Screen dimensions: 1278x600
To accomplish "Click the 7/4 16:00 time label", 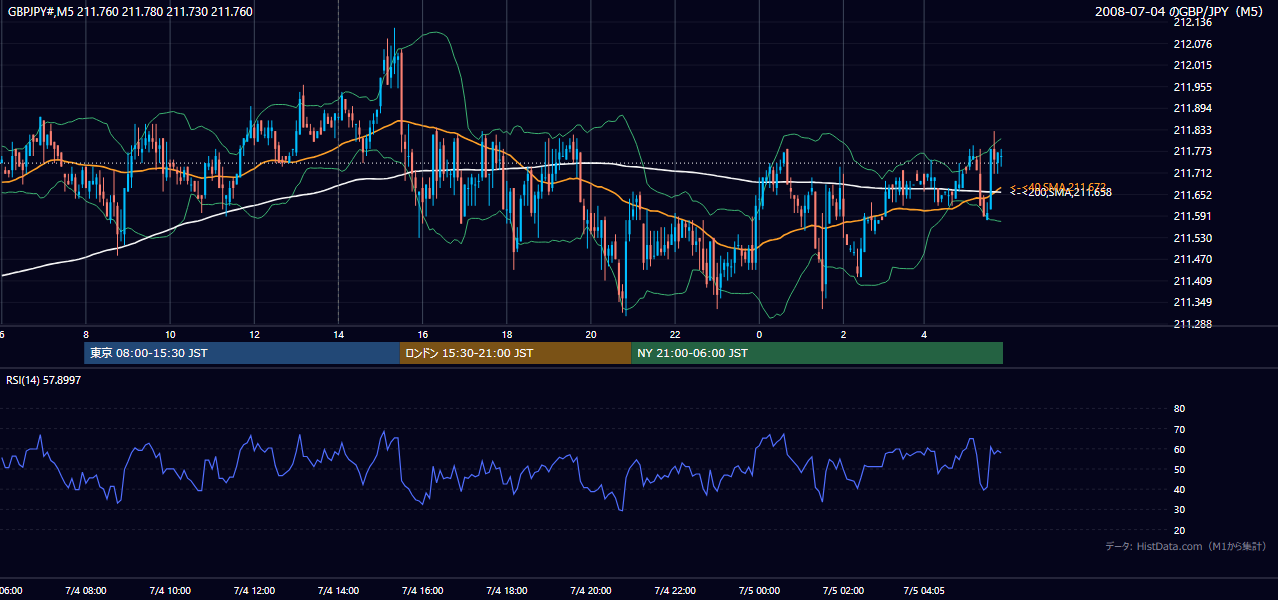I will pos(422,591).
